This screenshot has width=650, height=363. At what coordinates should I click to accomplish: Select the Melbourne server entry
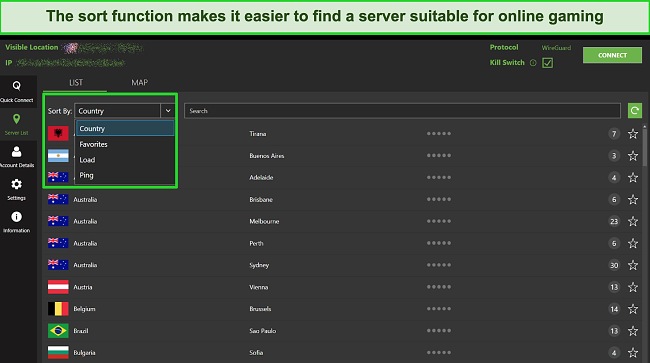coord(264,221)
